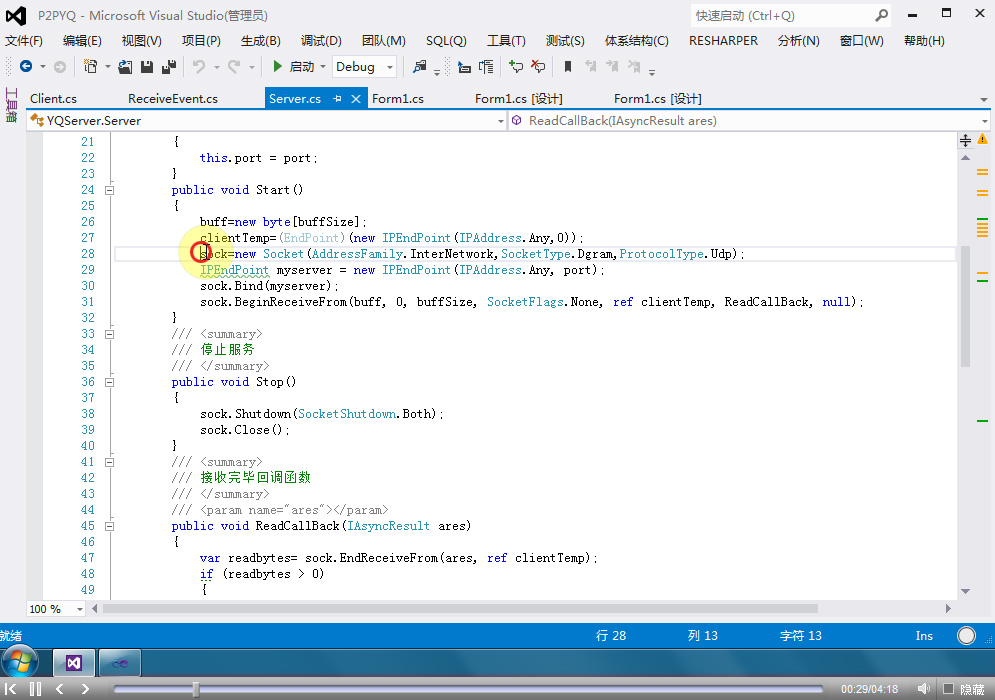Toggle bookmark icon in toolbar

pos(568,67)
